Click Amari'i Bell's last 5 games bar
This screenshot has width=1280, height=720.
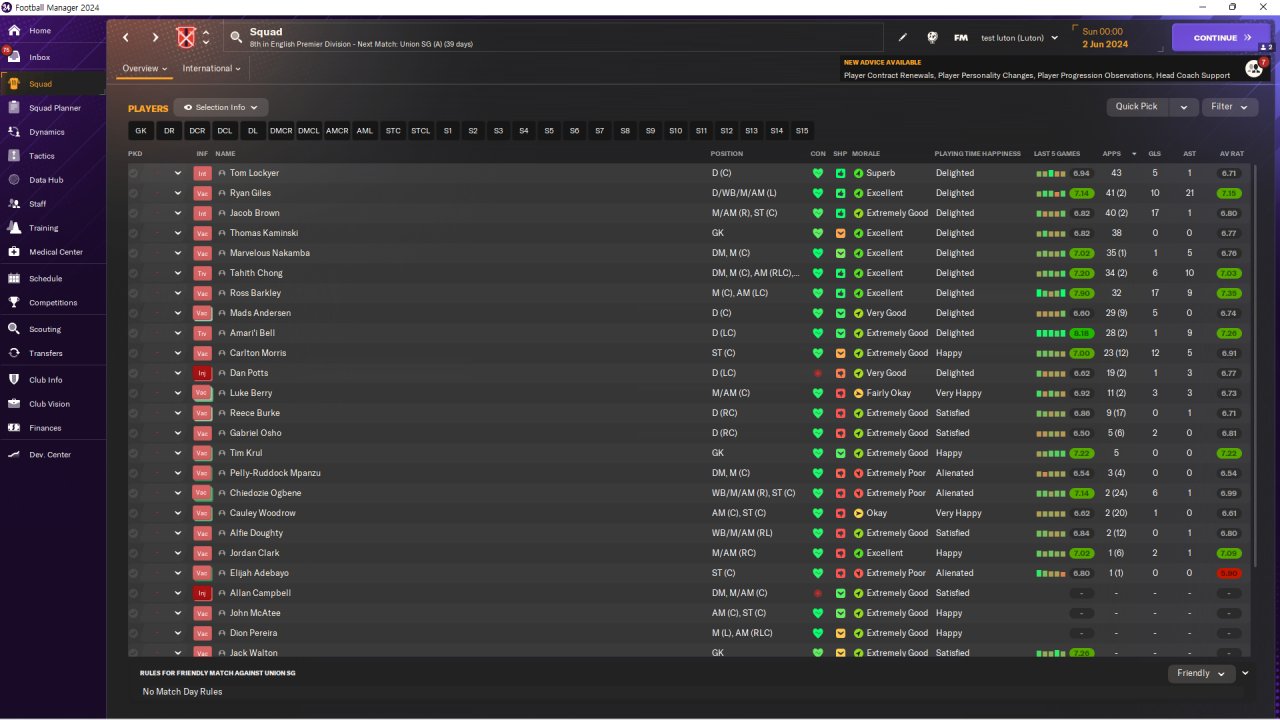click(1051, 333)
